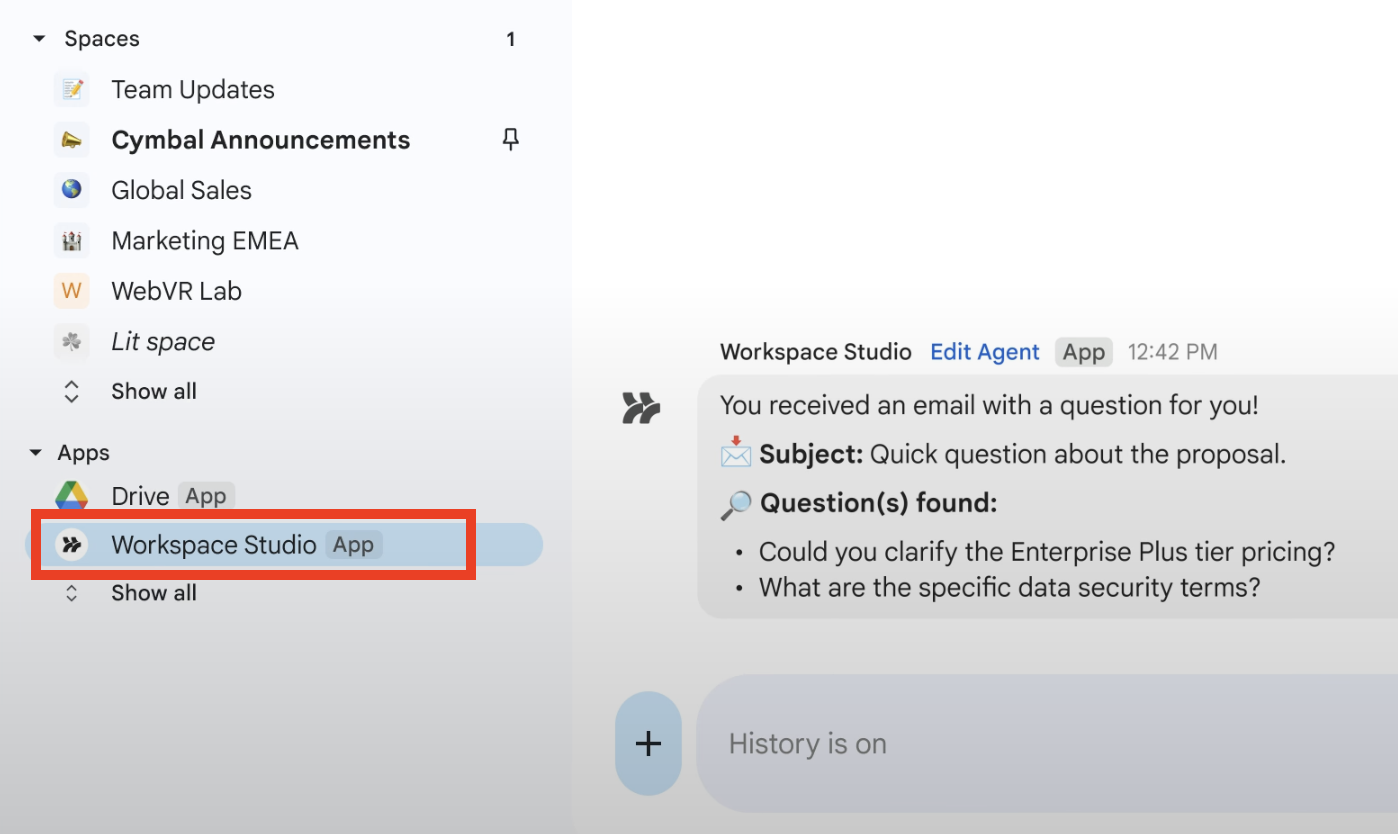The width and height of the screenshot is (1398, 834).
Task: Click the Google Drive triangle icon
Action: point(72,495)
